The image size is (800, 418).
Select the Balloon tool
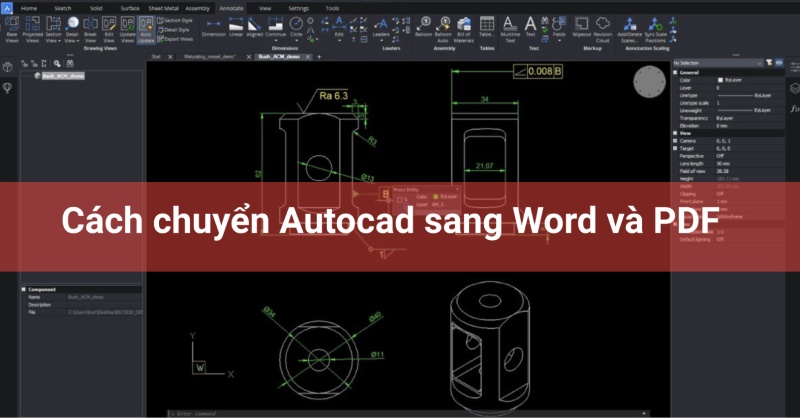[x=423, y=28]
